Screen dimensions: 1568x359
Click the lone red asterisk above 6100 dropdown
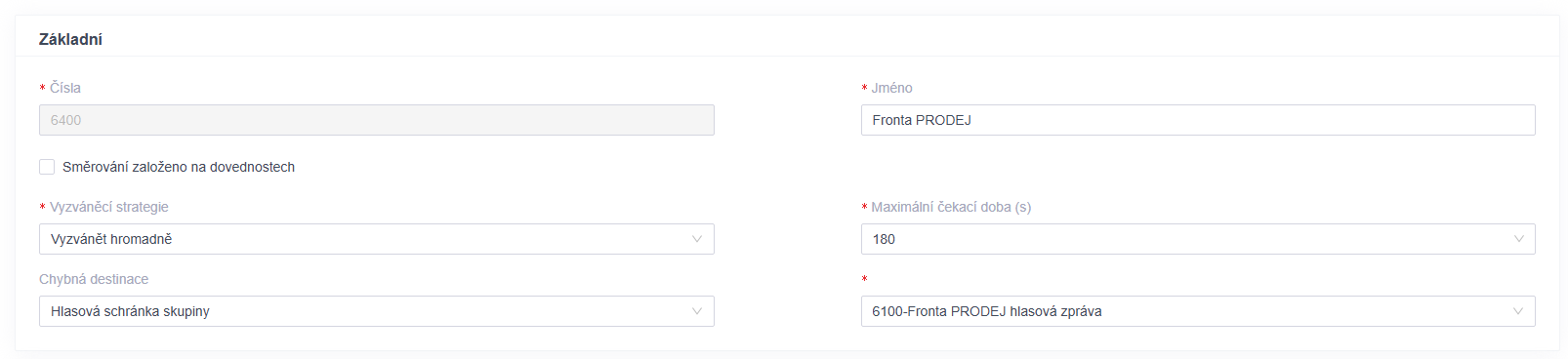click(x=864, y=280)
